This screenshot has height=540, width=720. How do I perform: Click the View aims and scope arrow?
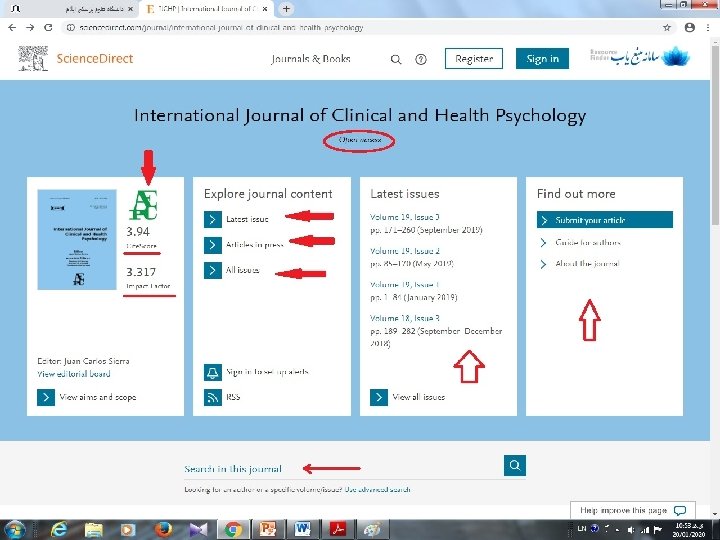pos(46,397)
